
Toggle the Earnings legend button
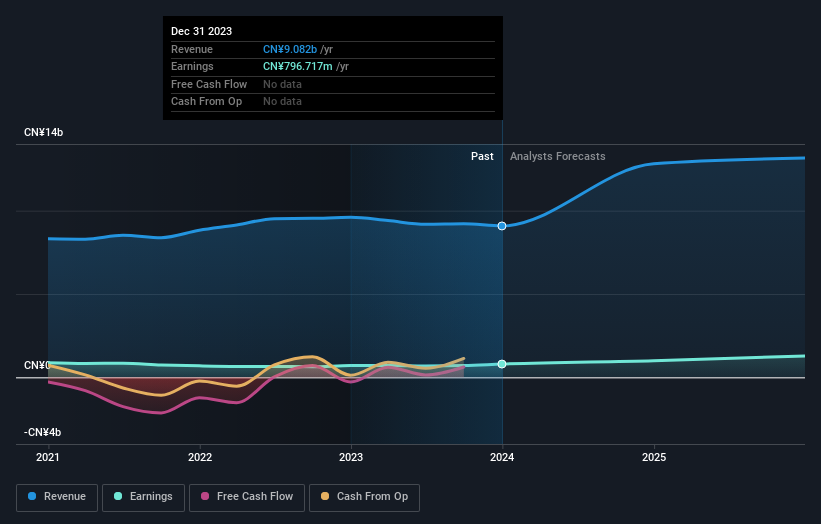click(x=143, y=497)
